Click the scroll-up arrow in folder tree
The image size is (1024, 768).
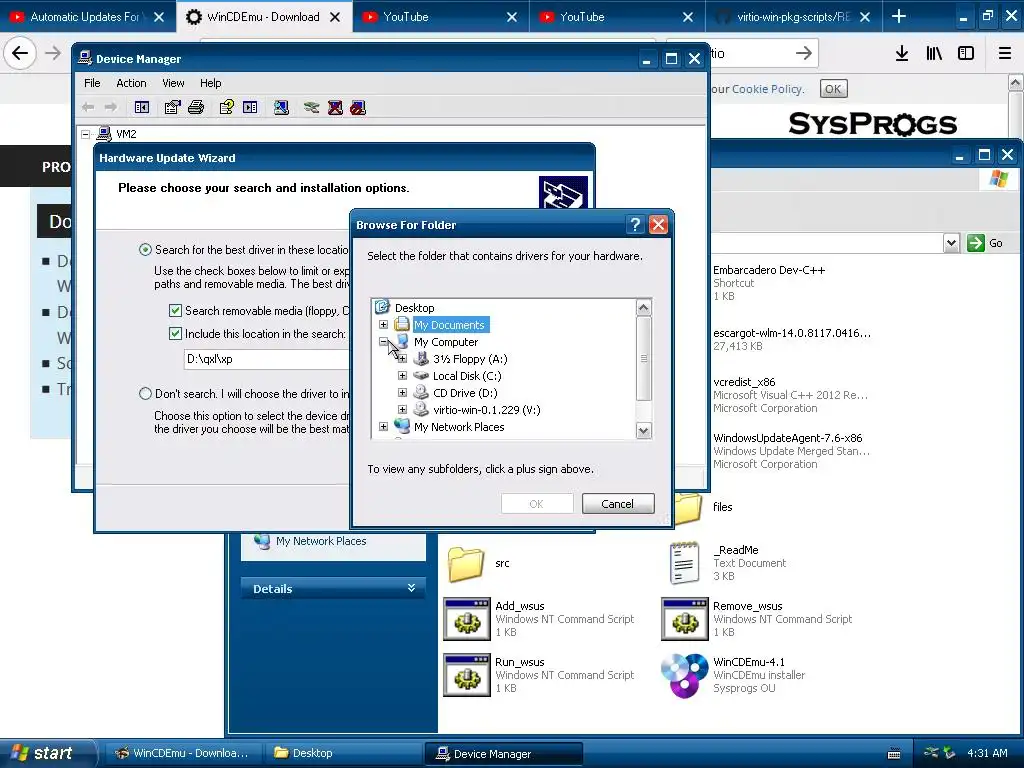(644, 307)
